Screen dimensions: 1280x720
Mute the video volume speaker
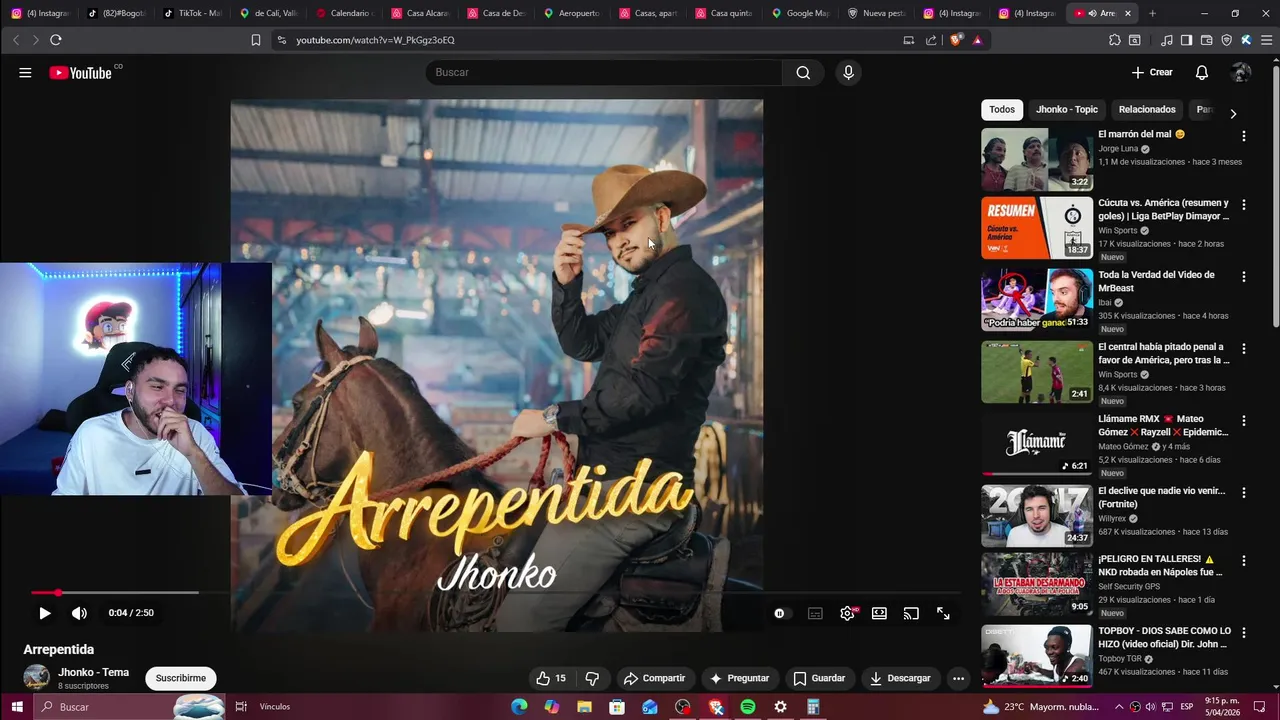click(79, 613)
